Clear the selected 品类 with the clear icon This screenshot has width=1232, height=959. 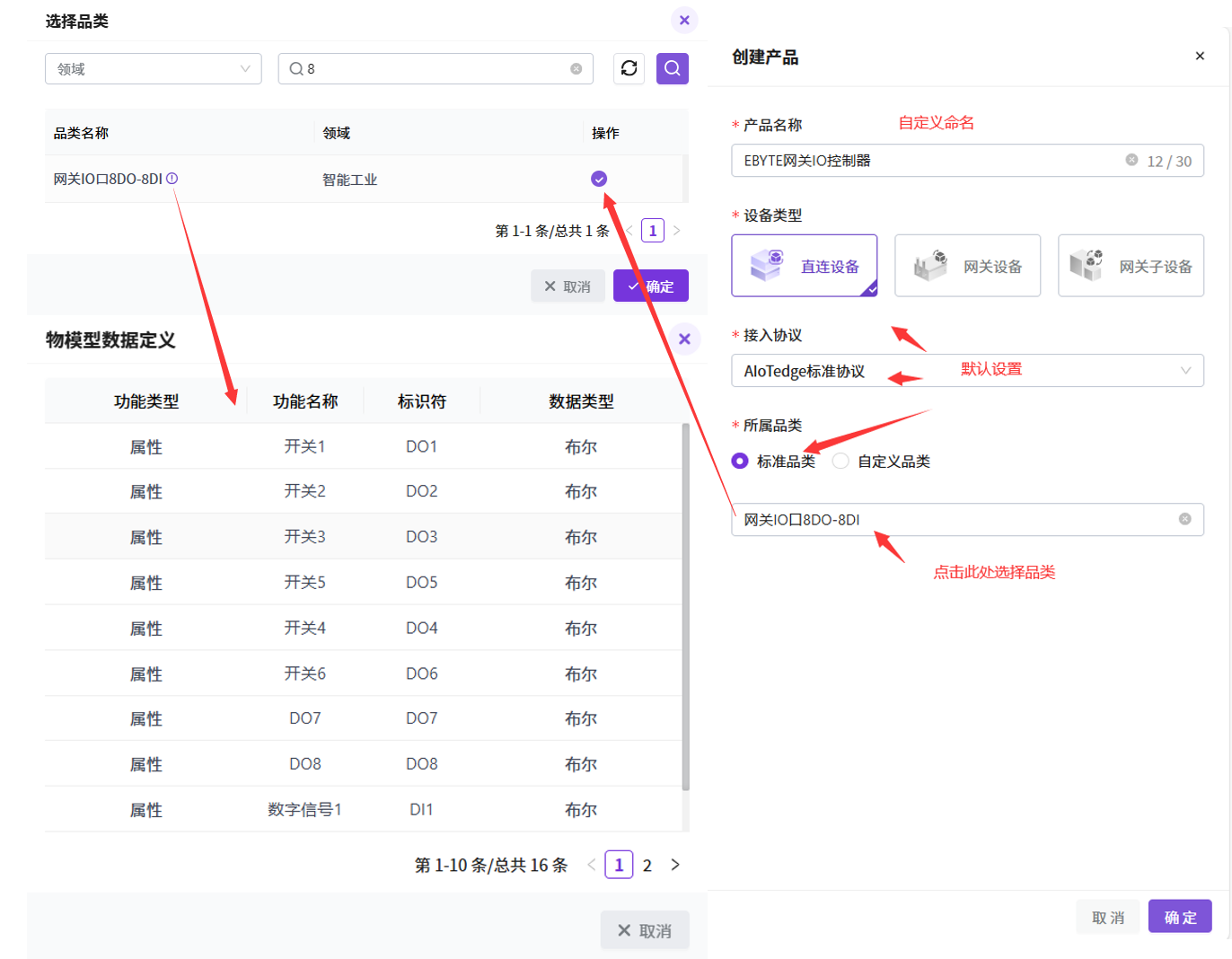tap(1184, 519)
